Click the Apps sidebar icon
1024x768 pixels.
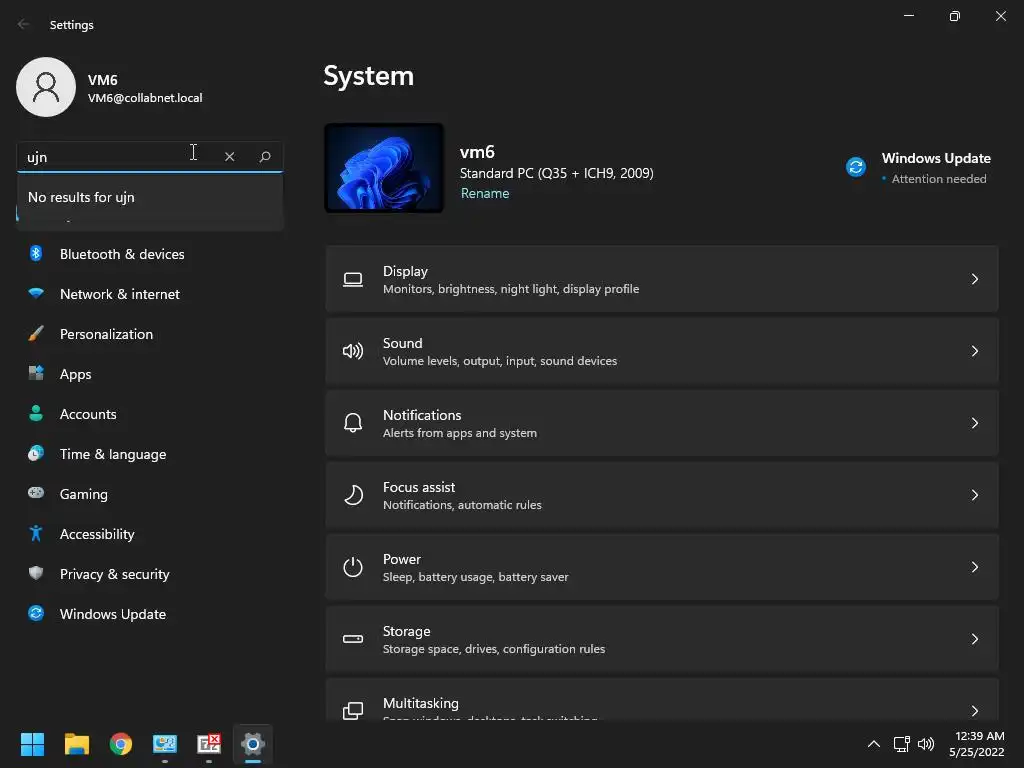(36, 374)
